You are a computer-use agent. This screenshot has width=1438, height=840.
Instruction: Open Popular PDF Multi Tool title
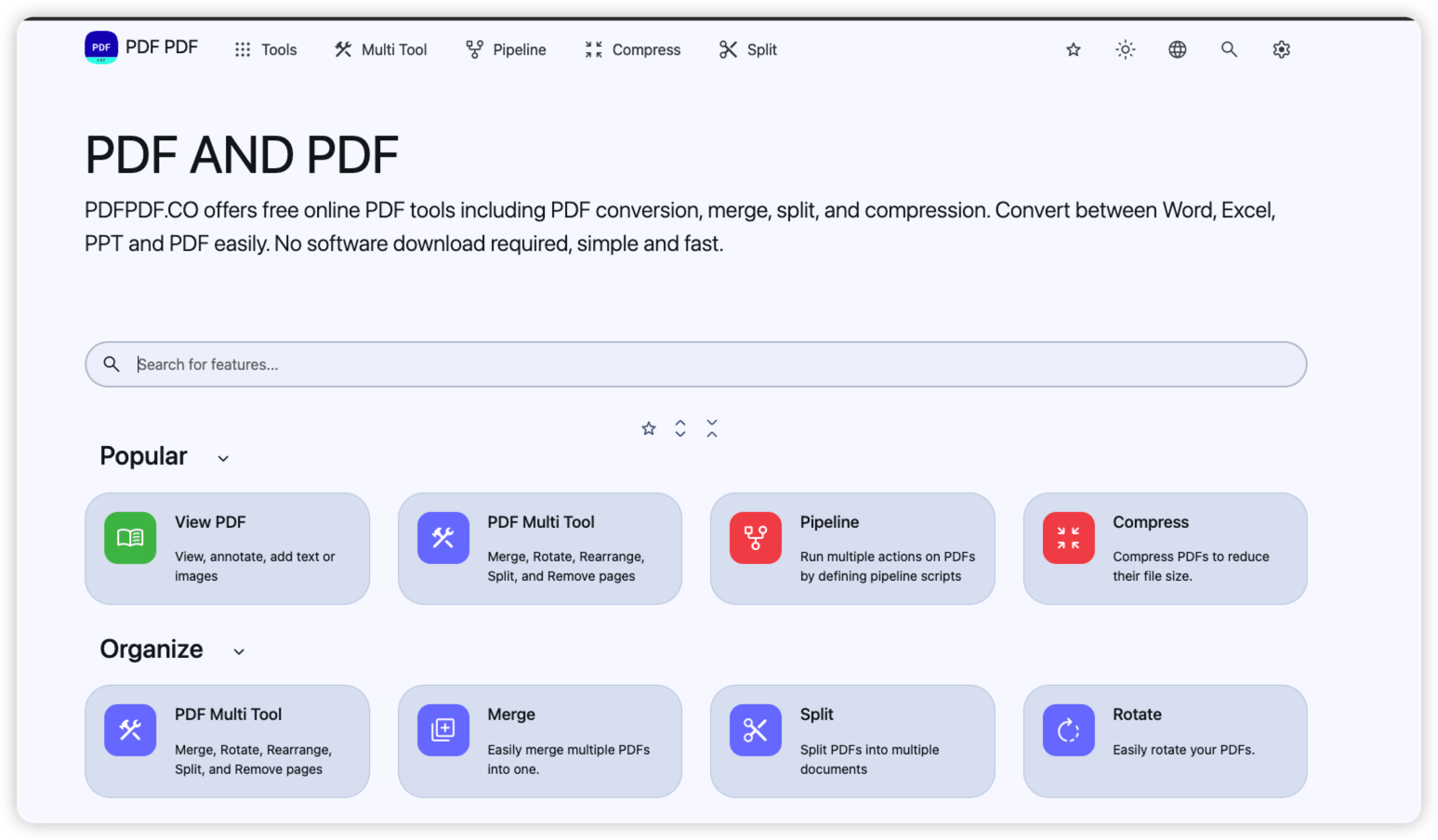pos(541,522)
